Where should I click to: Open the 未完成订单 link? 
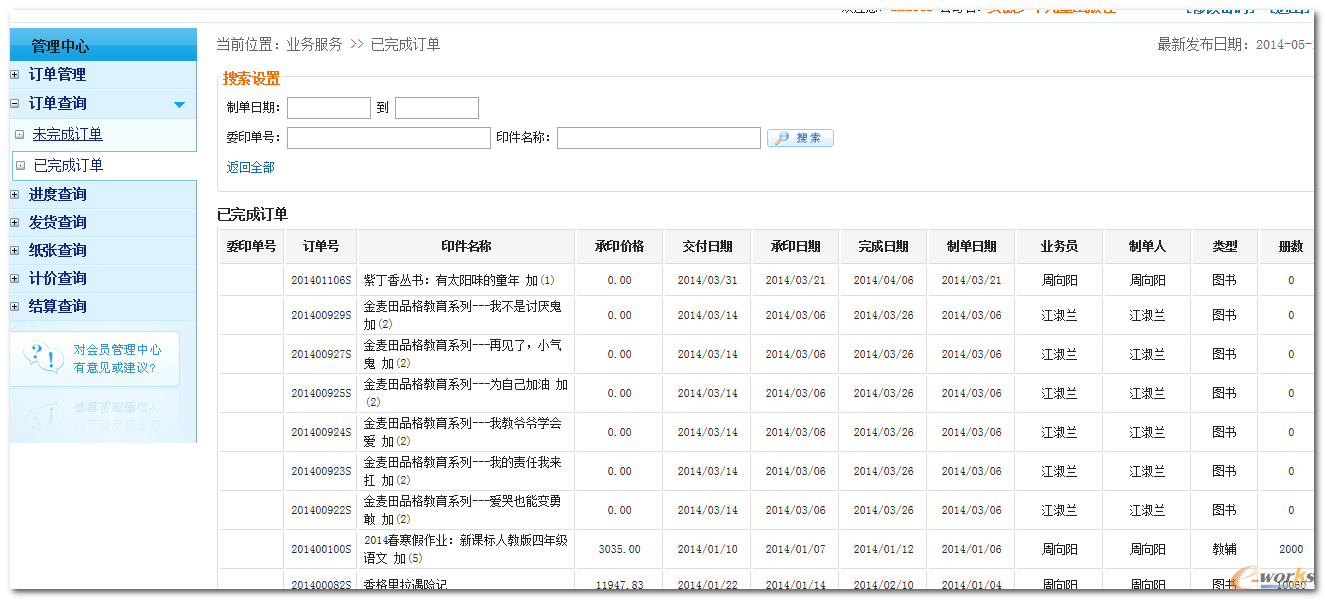tap(67, 134)
